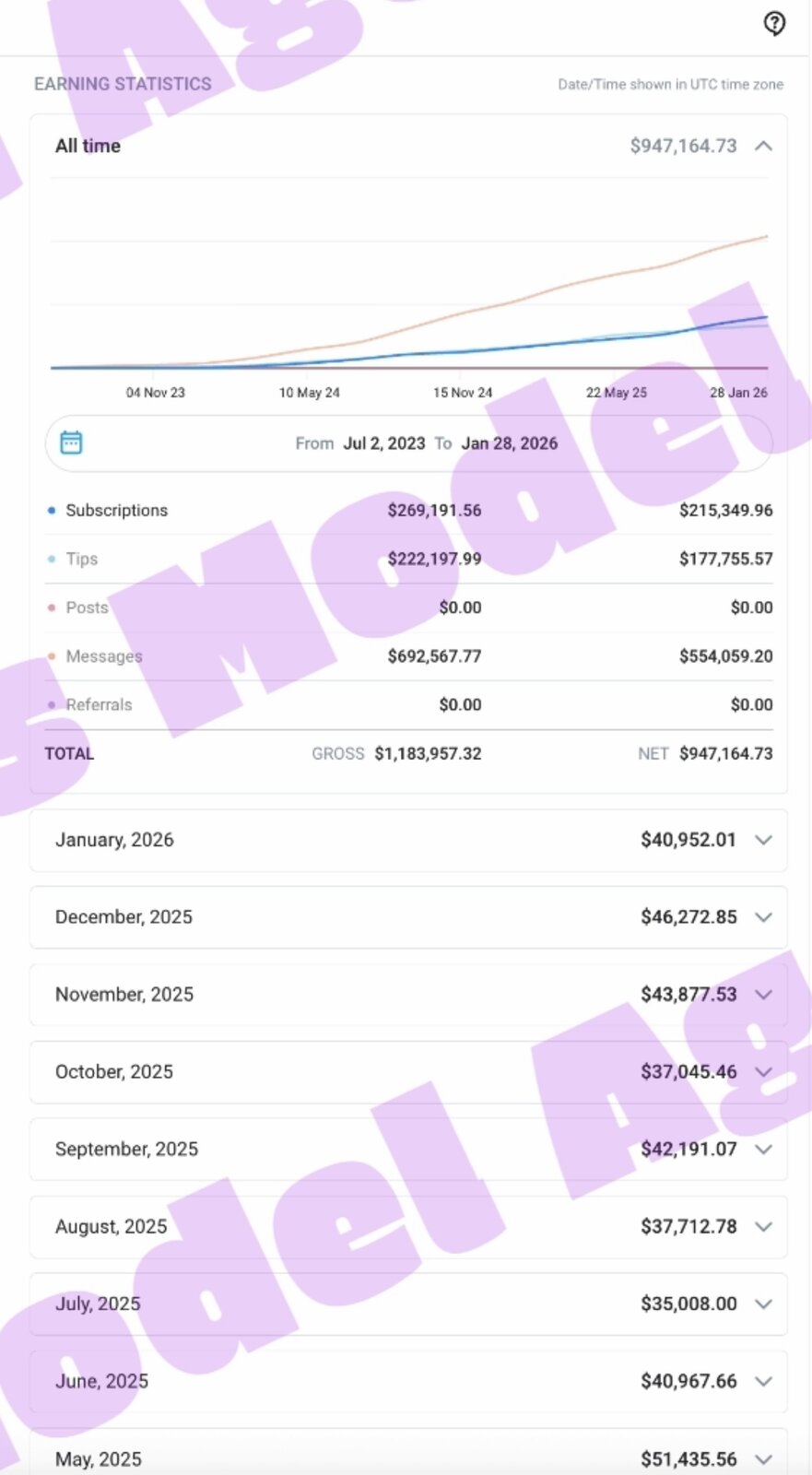This screenshot has height=1475, width=812.
Task: Expand May, 2025 earnings chevron
Action: (x=763, y=1459)
